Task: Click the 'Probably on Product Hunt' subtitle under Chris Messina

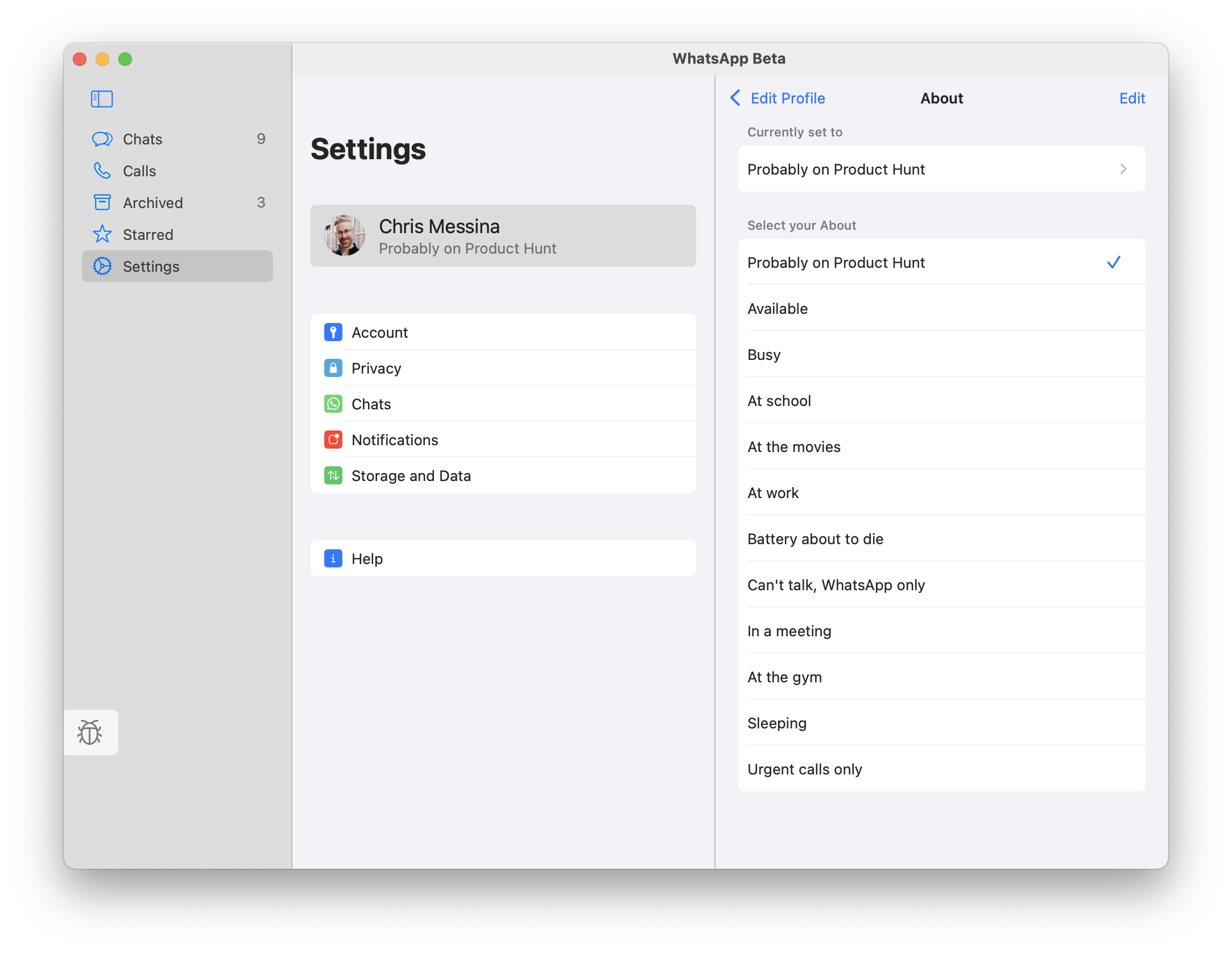Action: (x=468, y=248)
